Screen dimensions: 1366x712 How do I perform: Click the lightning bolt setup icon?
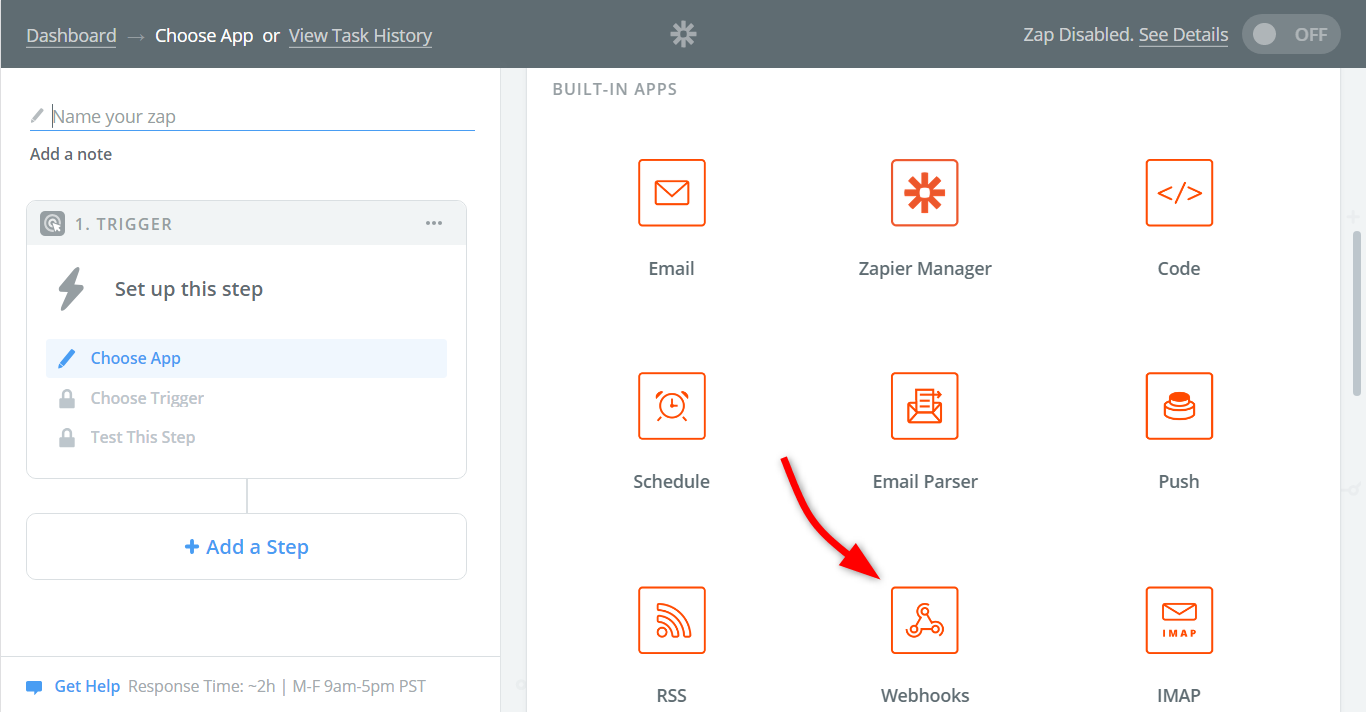(x=71, y=289)
